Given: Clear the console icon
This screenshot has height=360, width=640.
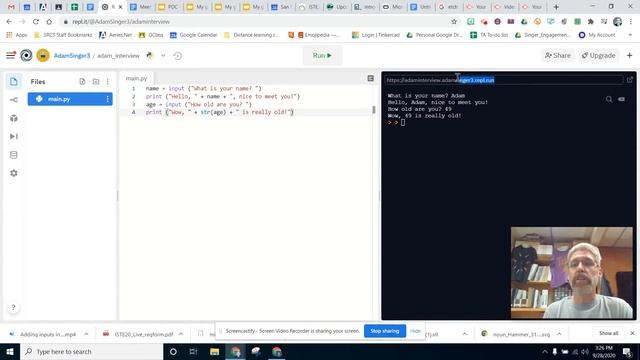Looking at the screenshot, I should (622, 99).
